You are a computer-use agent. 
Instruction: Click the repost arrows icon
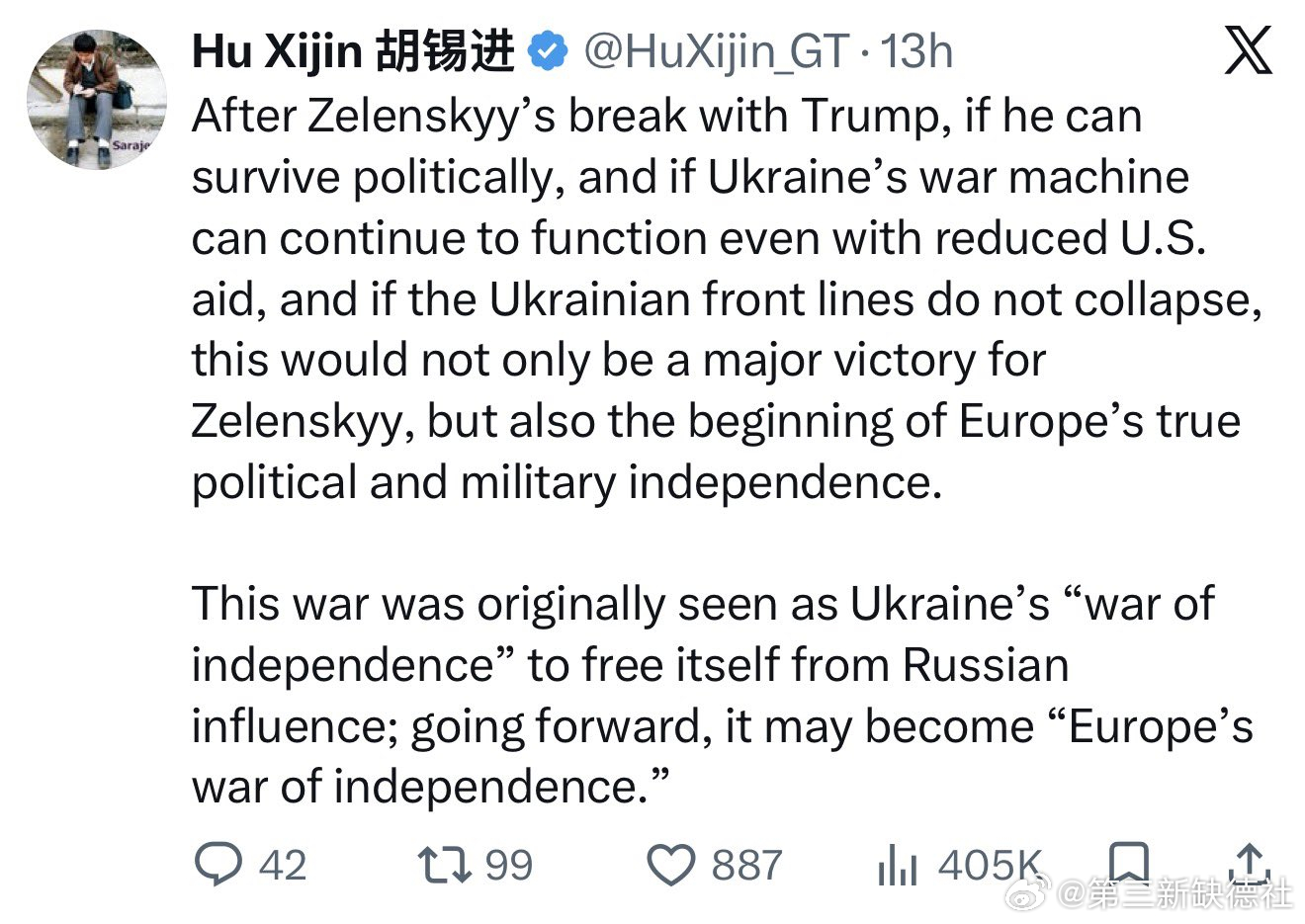pos(445,866)
